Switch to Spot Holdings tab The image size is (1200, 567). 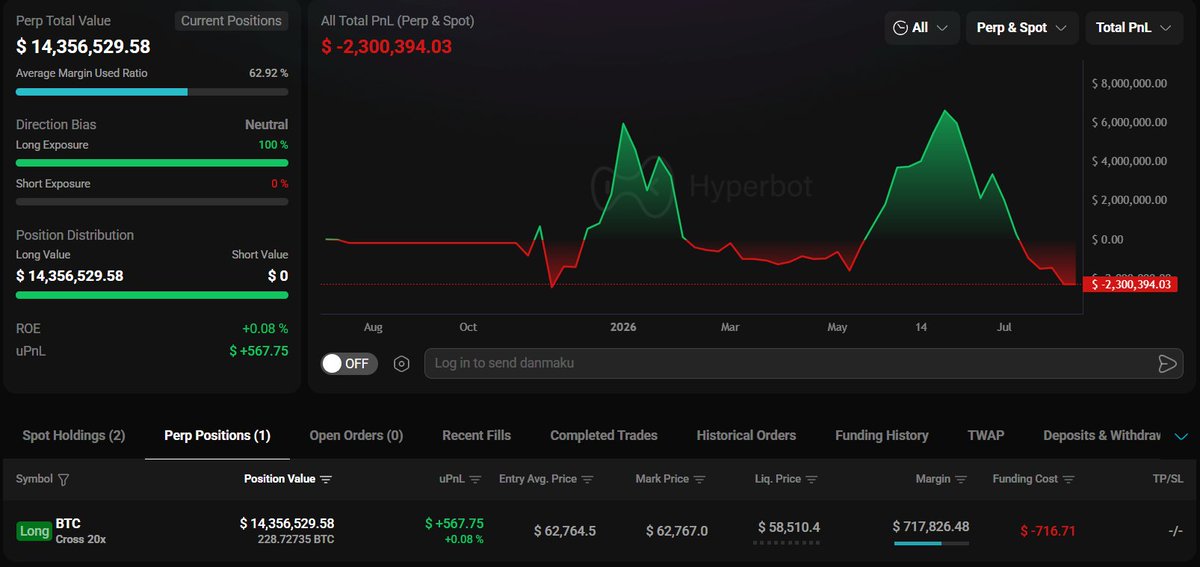click(x=74, y=435)
